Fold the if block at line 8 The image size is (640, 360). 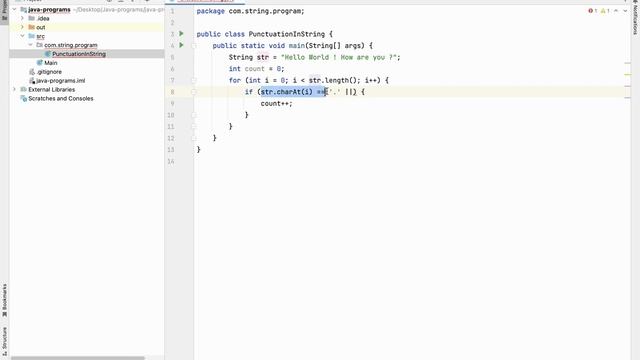(x=194, y=92)
